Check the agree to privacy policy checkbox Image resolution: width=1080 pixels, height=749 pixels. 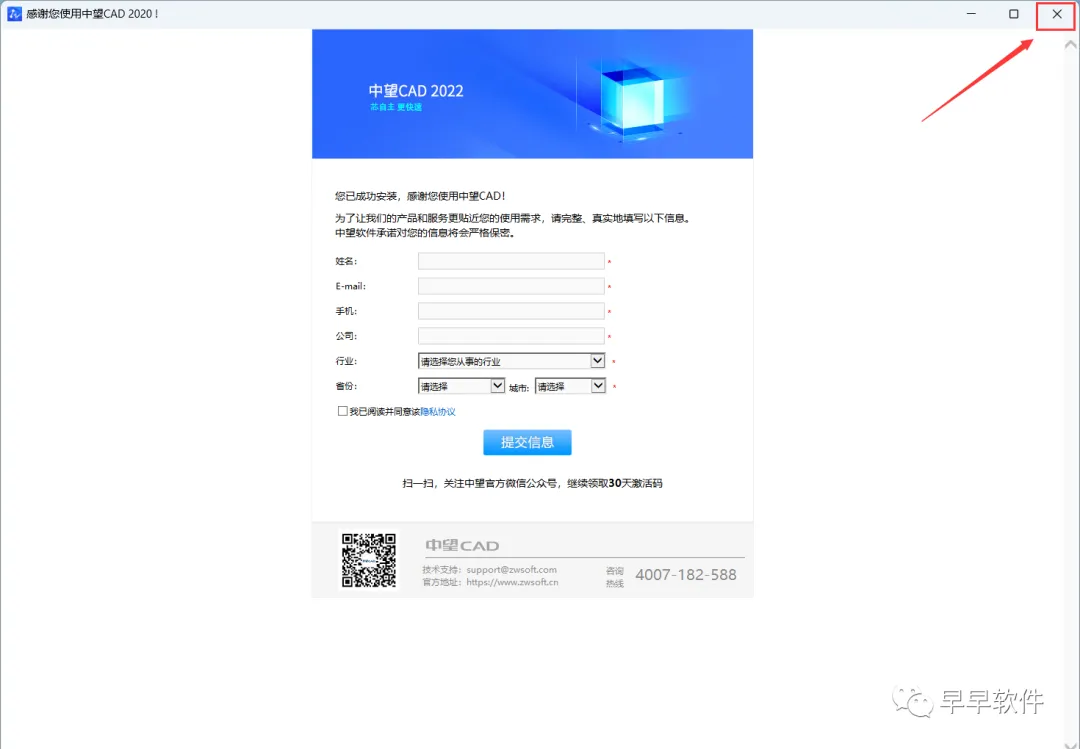click(342, 411)
